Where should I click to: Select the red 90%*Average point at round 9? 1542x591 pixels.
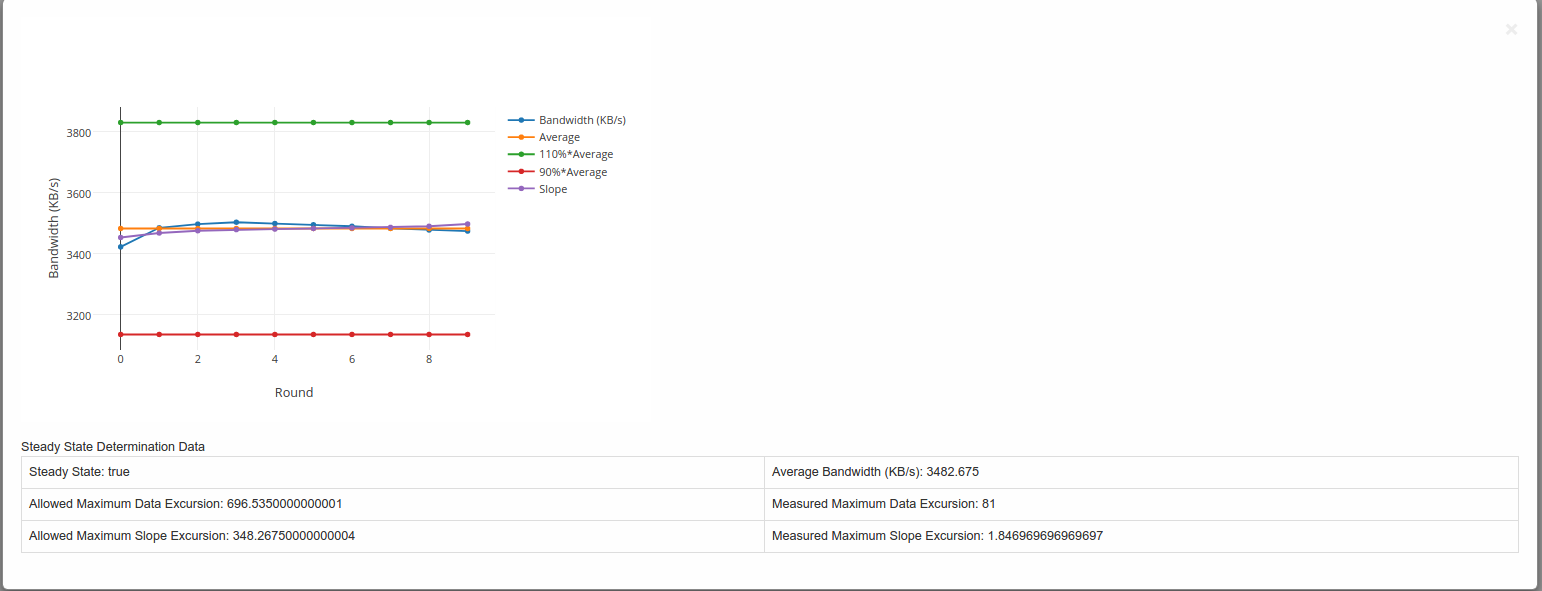467,334
